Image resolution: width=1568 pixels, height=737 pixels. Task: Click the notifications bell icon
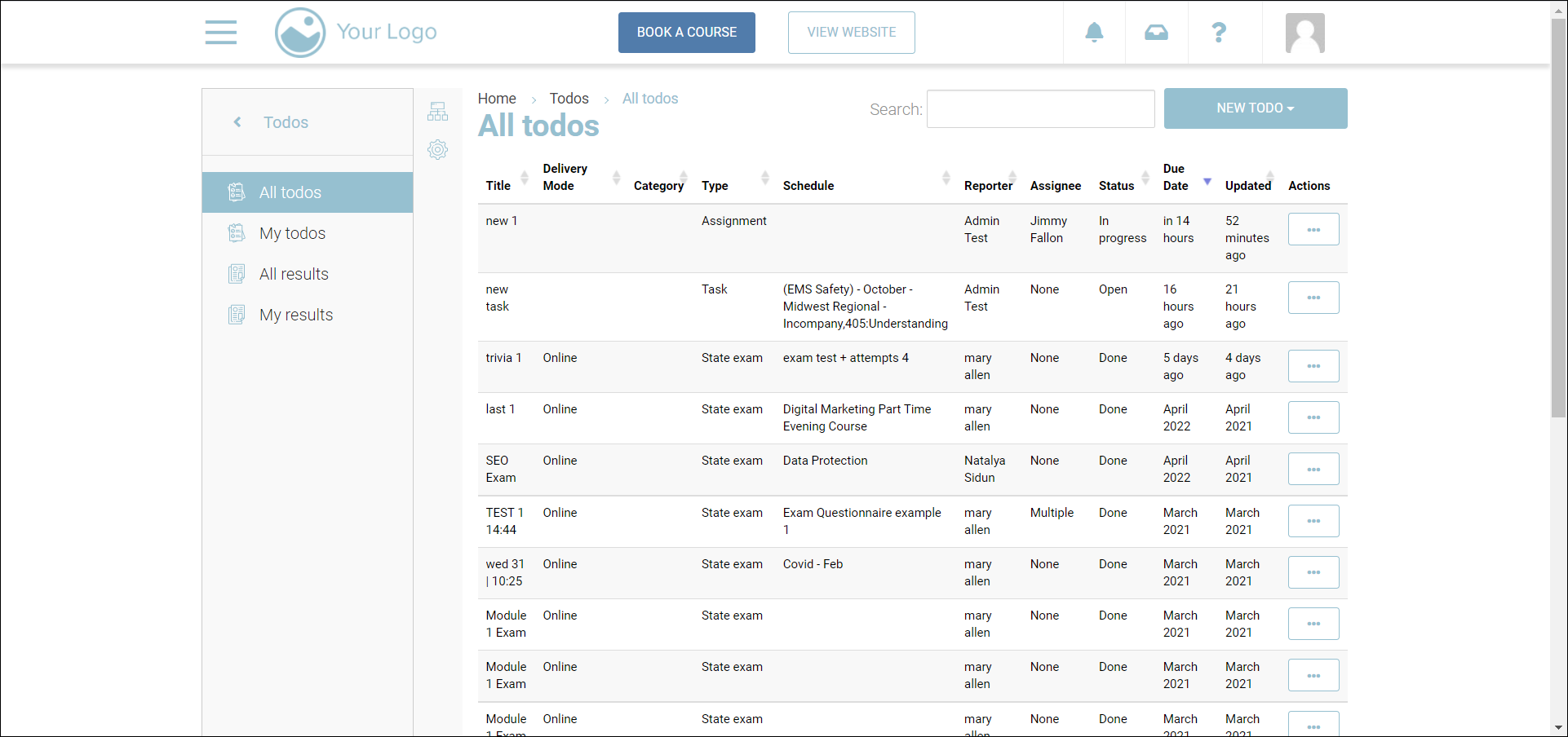coord(1094,33)
